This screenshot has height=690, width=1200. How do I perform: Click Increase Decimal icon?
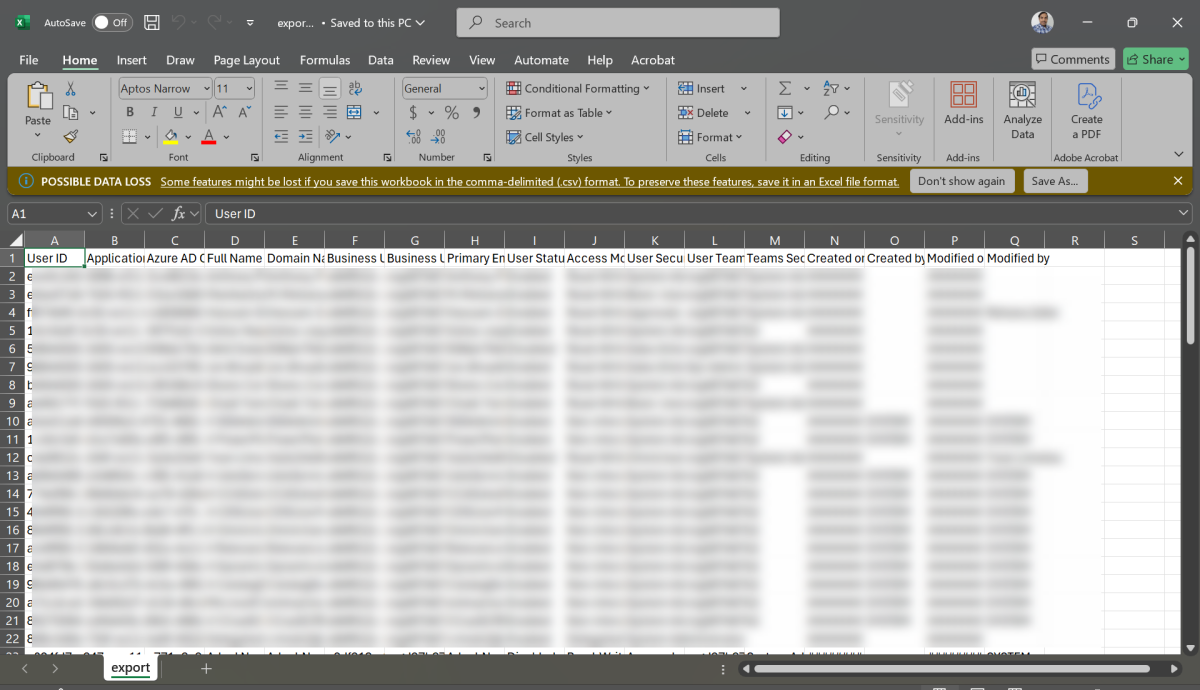click(414, 137)
